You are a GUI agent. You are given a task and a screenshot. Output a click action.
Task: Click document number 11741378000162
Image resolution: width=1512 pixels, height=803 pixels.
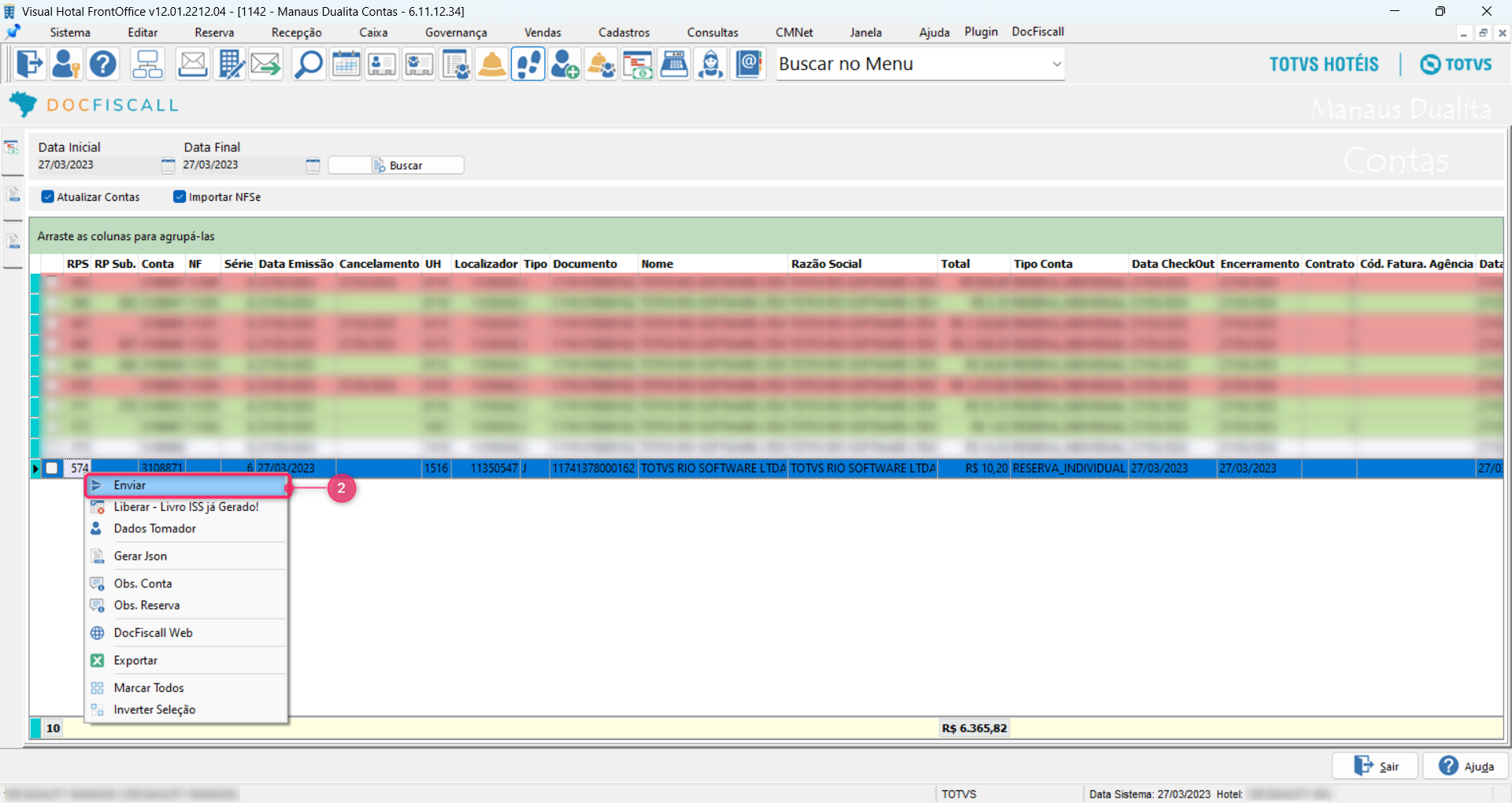tap(594, 468)
